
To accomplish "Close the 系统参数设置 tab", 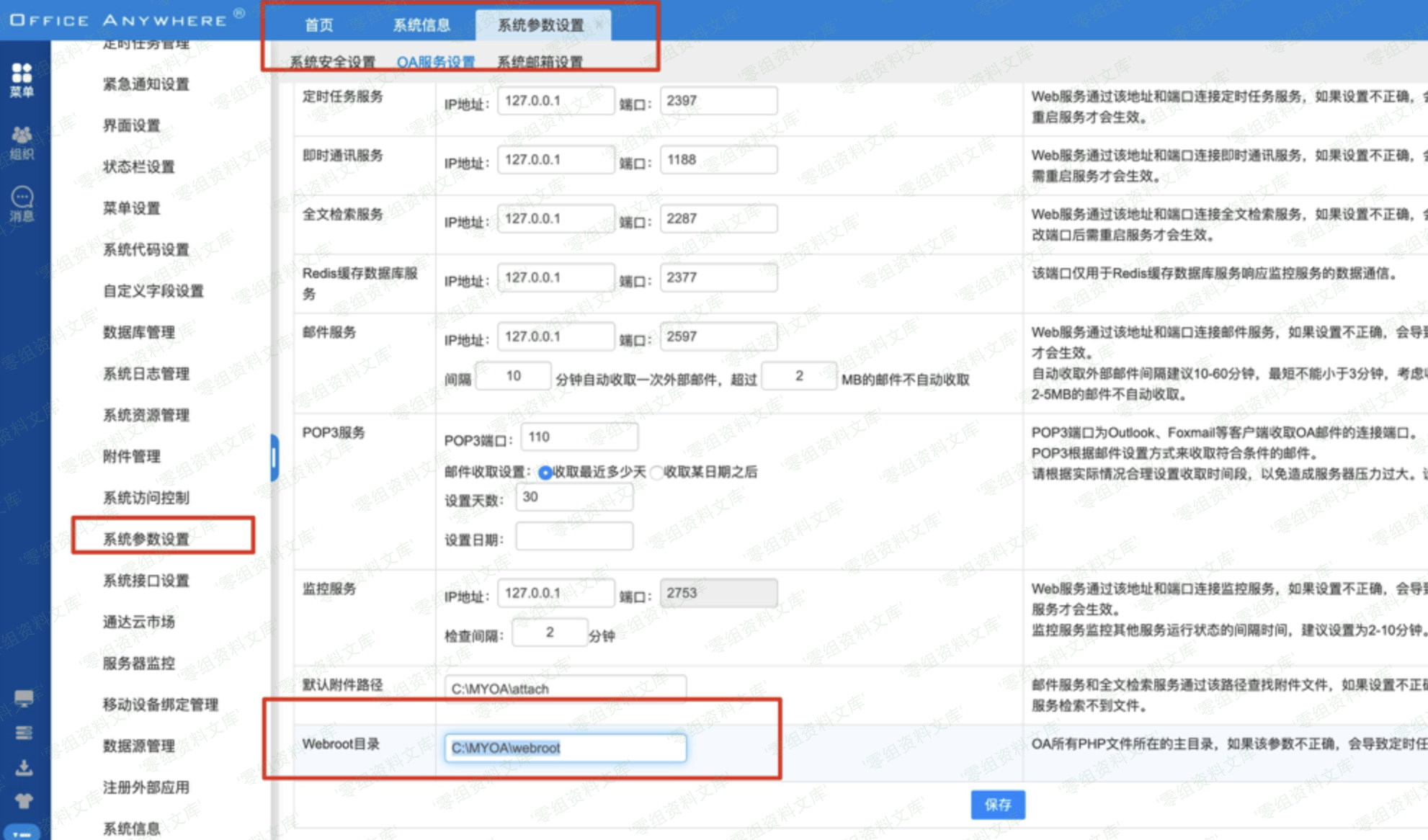I will [599, 24].
